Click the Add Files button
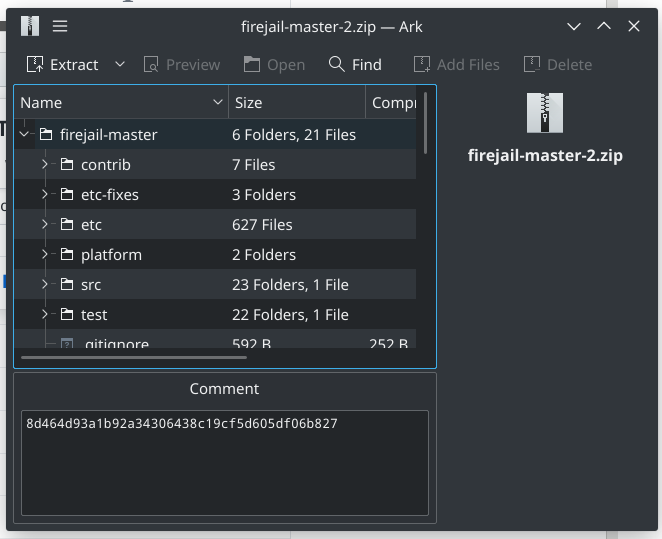 457,65
